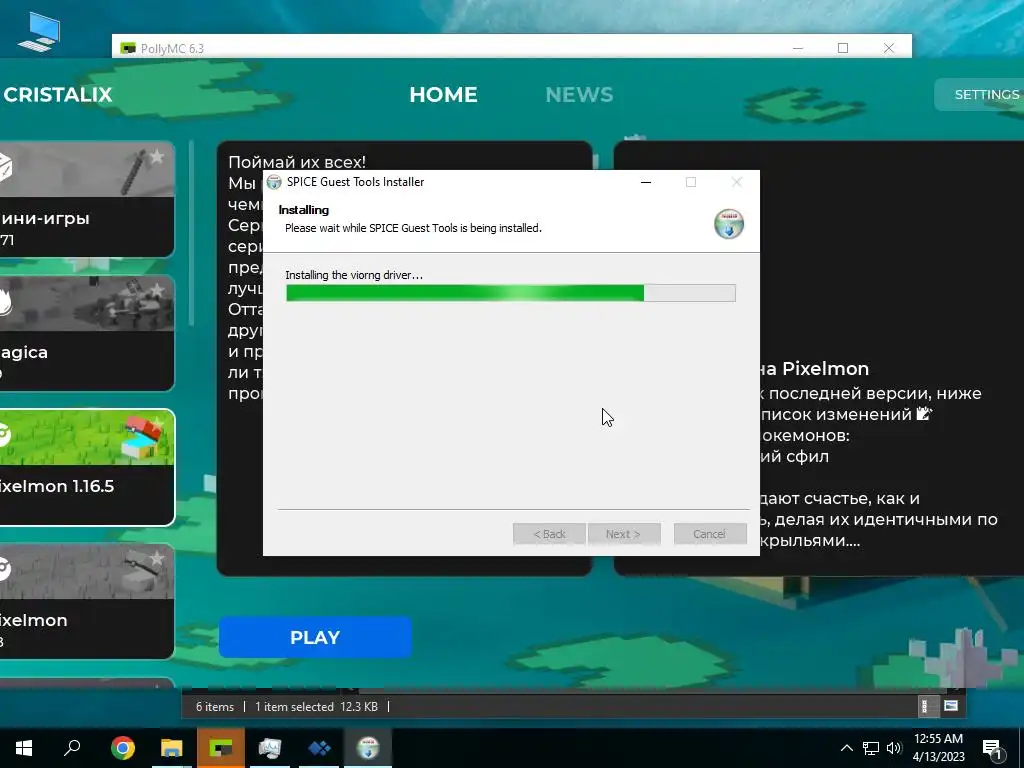Click the blue PLAY button
Viewport: 1024px width, 768px height.
315,637
